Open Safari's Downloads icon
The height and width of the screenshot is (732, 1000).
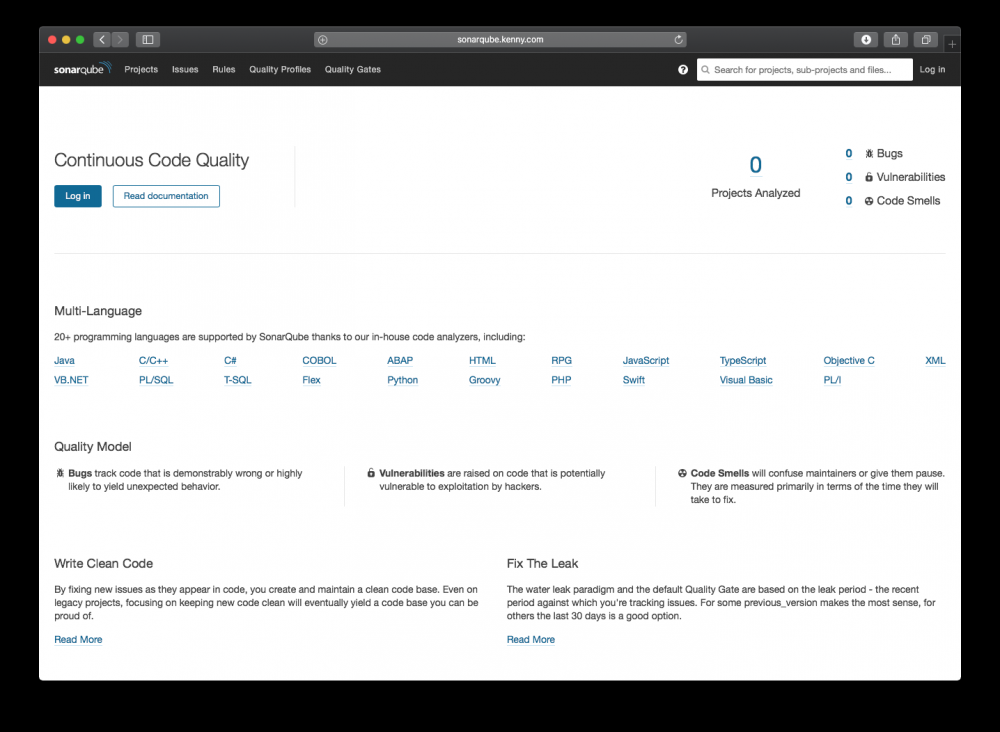point(865,39)
